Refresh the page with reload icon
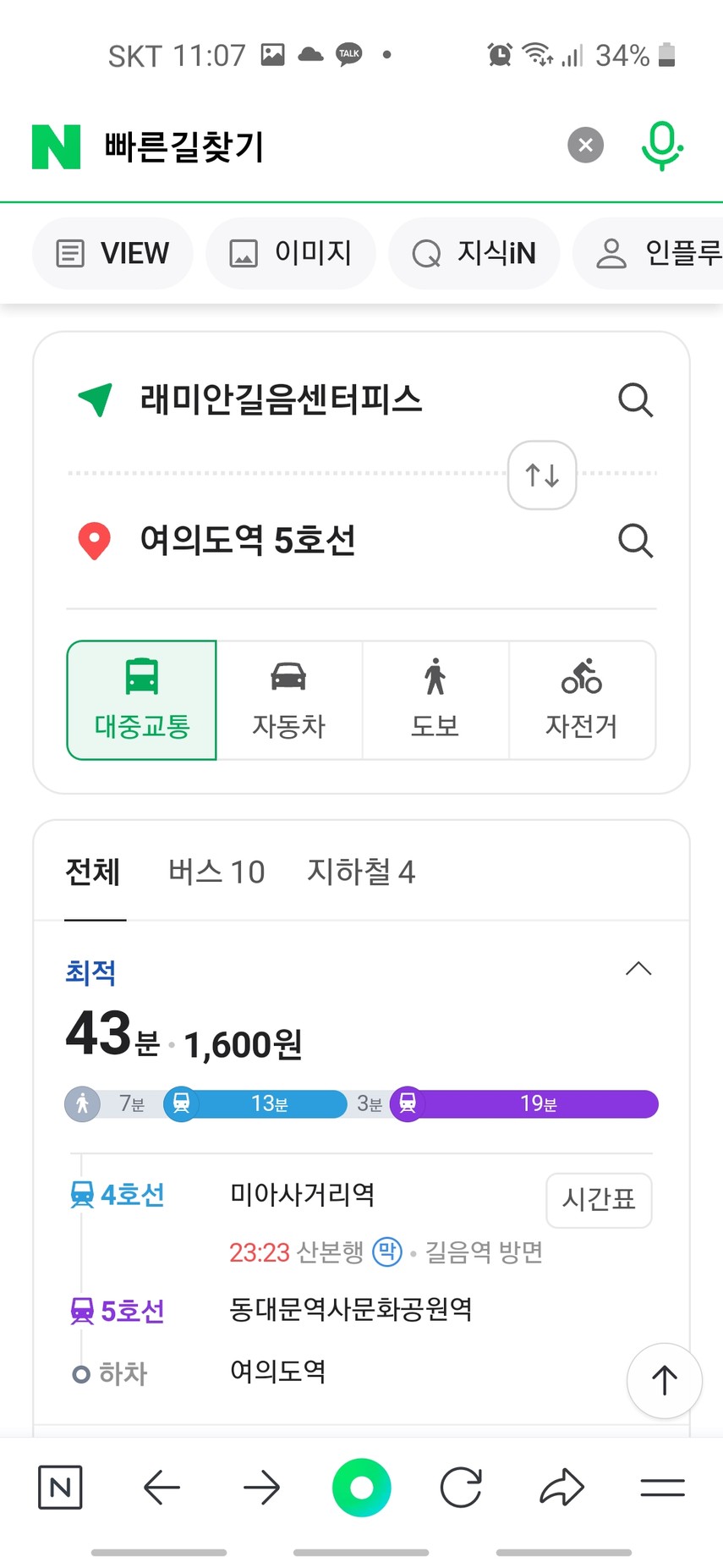723x1568 pixels. coord(461,1487)
